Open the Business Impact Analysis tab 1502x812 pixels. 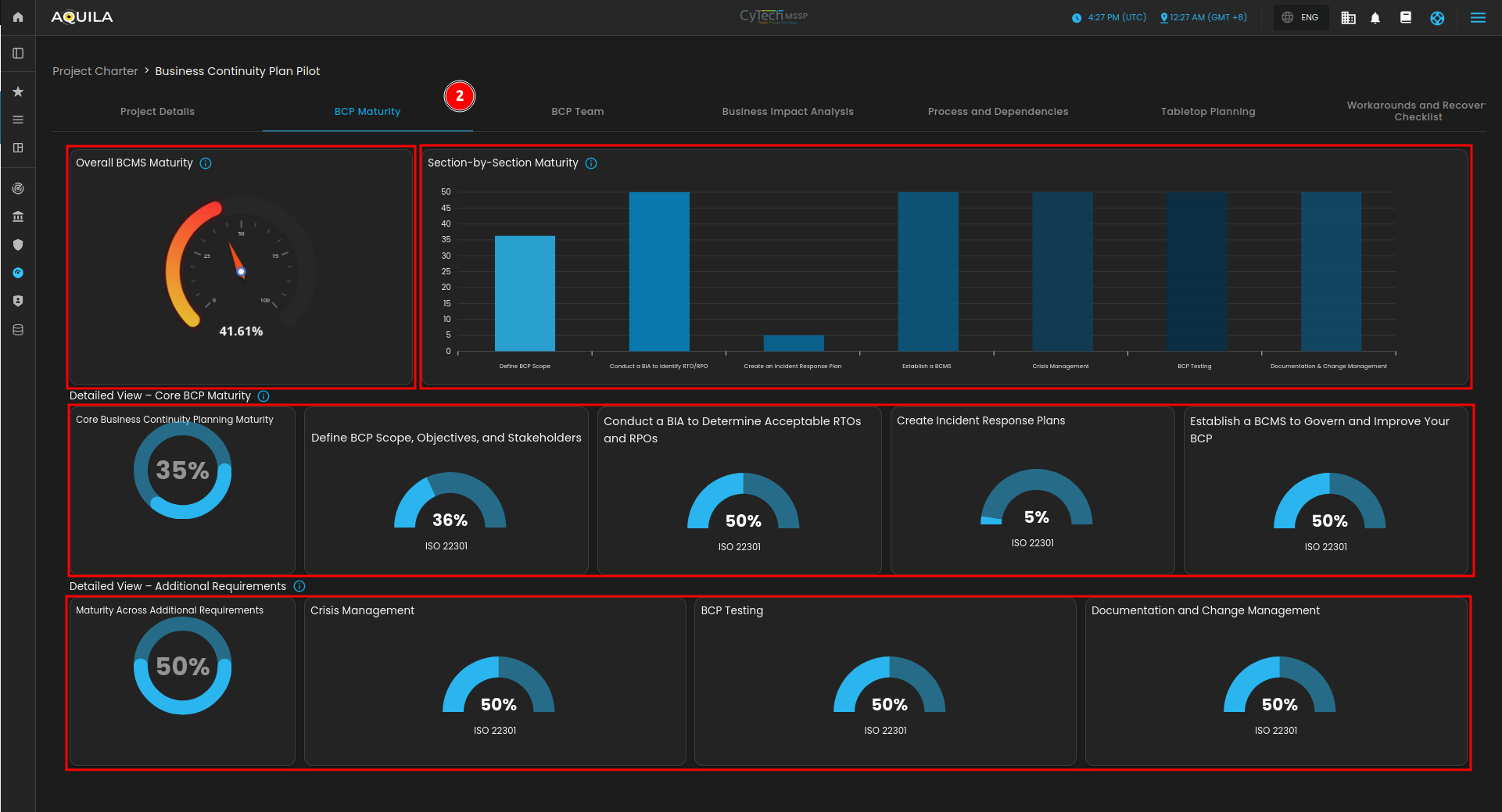click(787, 112)
